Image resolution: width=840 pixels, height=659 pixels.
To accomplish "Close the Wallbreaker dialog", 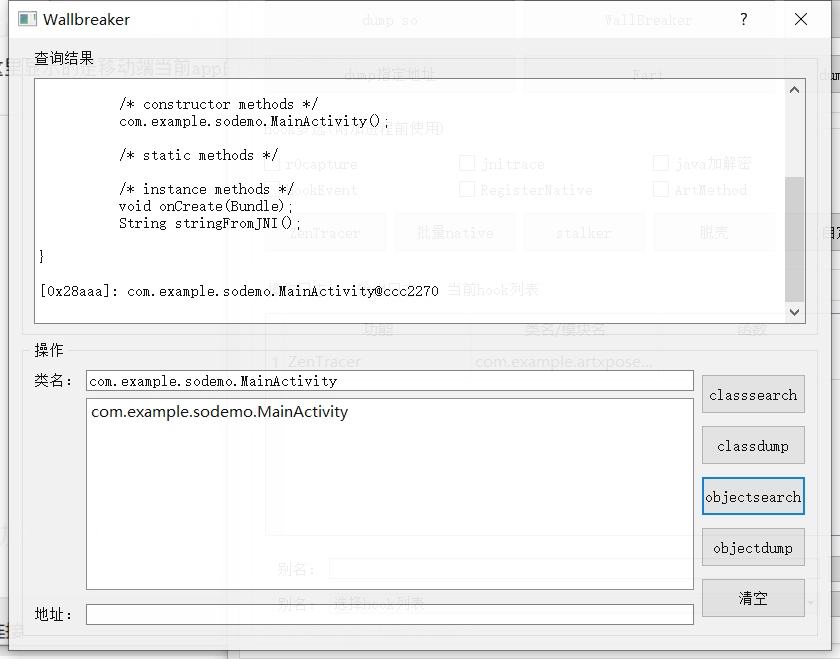I will tap(801, 19).
